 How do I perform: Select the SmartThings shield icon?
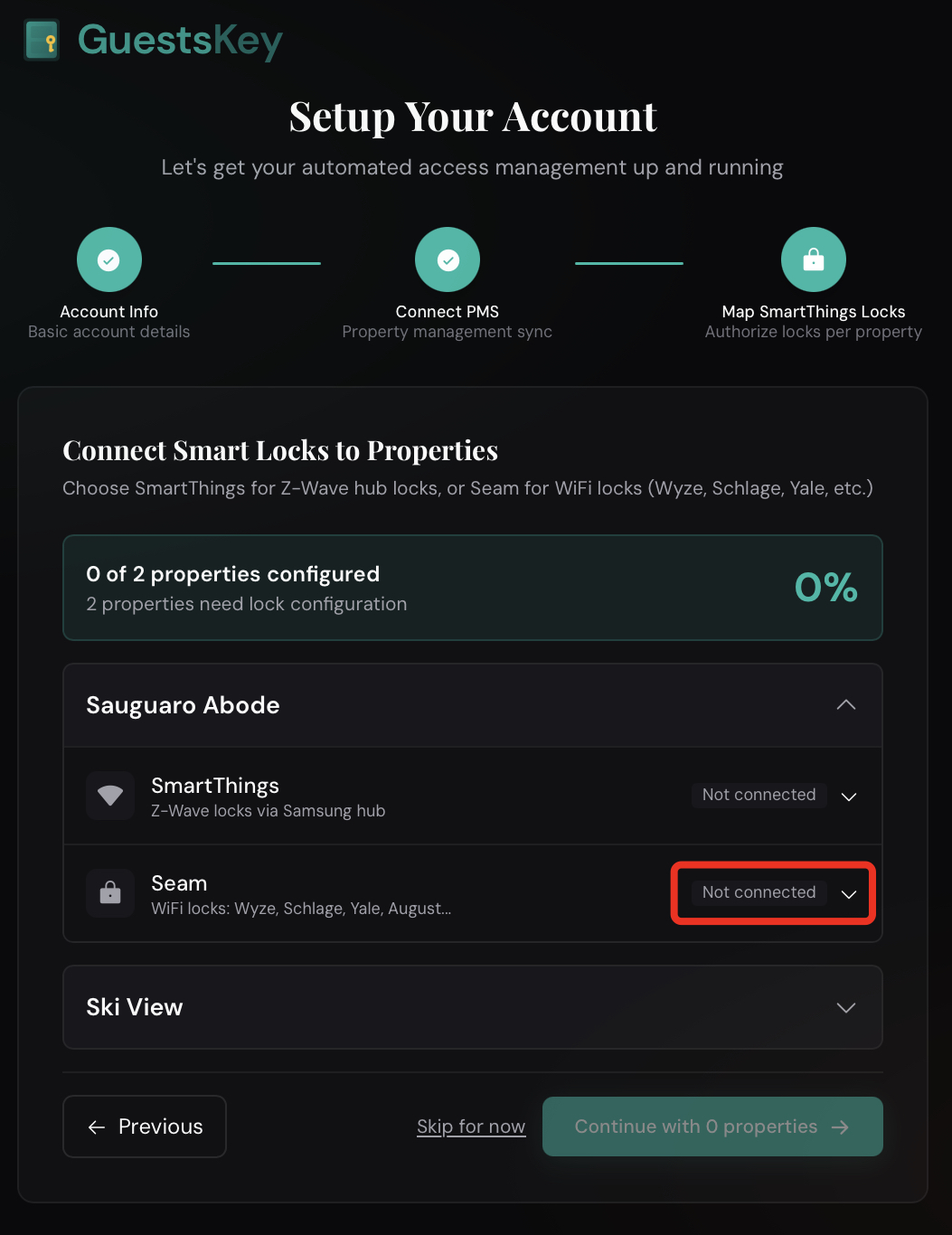click(109, 796)
